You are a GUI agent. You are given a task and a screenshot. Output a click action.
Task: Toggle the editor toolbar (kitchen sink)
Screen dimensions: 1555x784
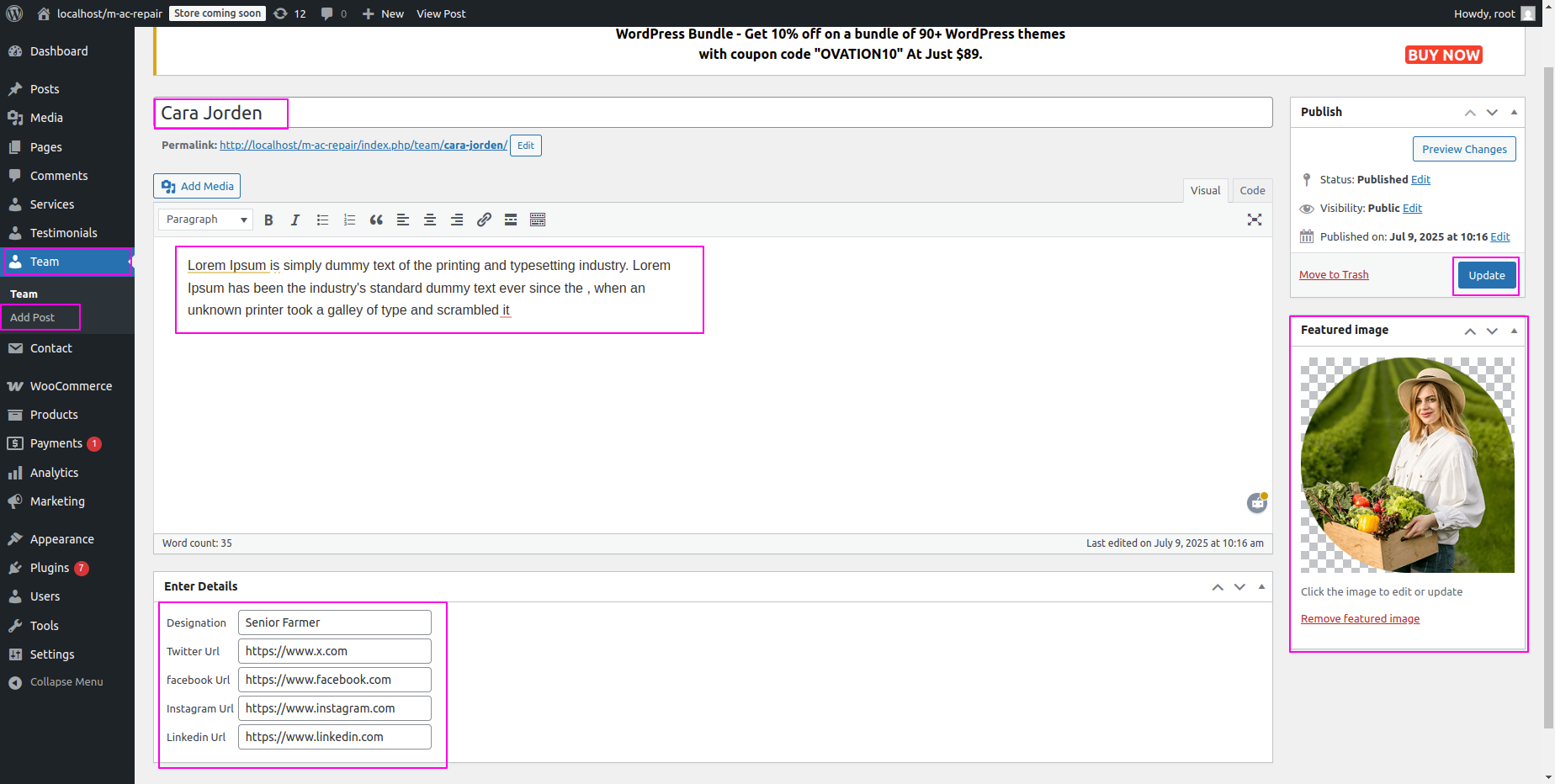538,220
